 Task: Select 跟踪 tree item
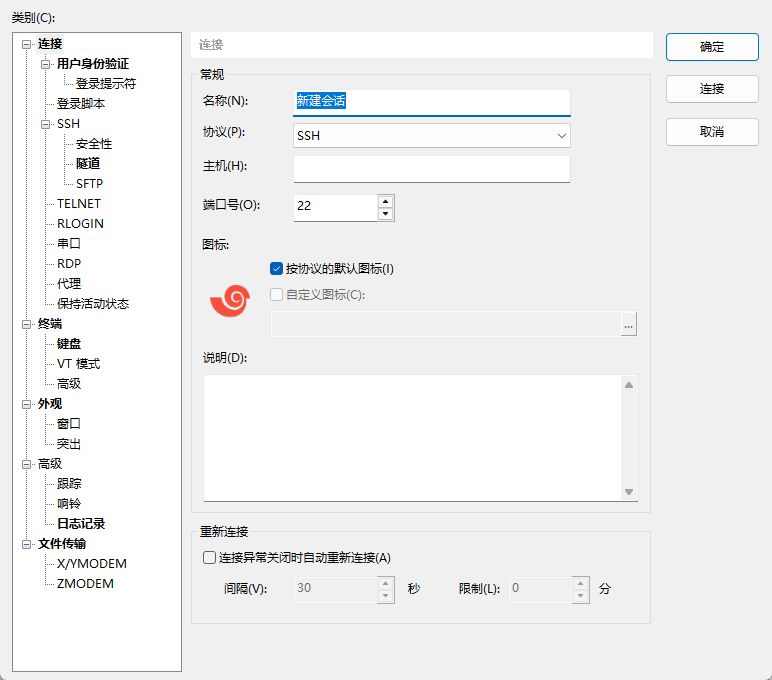pos(68,484)
